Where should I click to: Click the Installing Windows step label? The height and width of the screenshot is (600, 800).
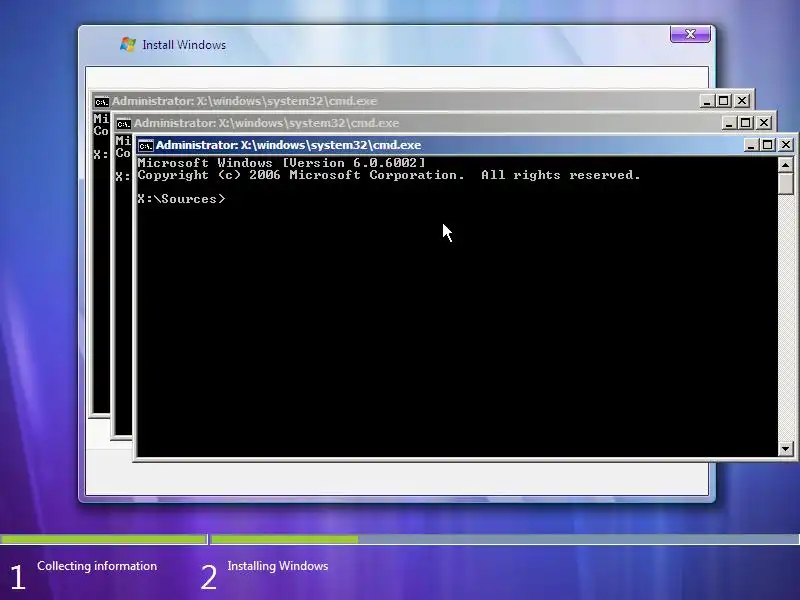(278, 566)
